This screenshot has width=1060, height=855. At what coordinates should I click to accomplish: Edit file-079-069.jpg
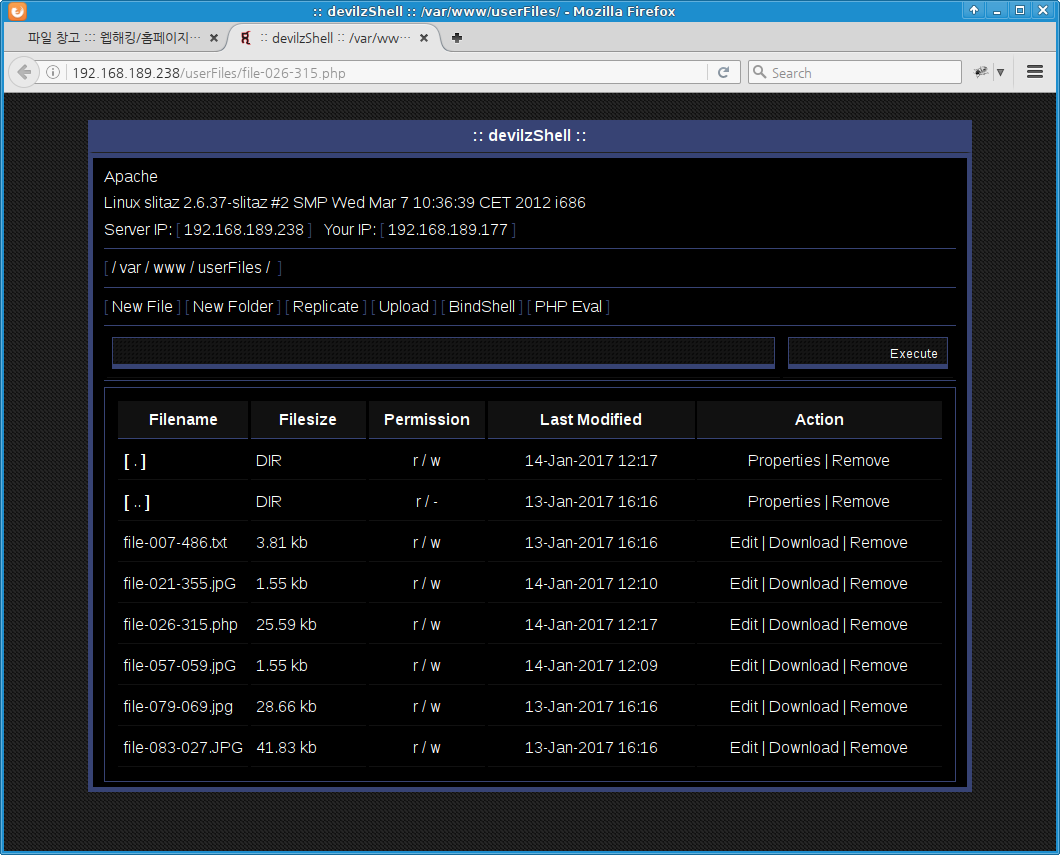pyautogui.click(x=744, y=707)
